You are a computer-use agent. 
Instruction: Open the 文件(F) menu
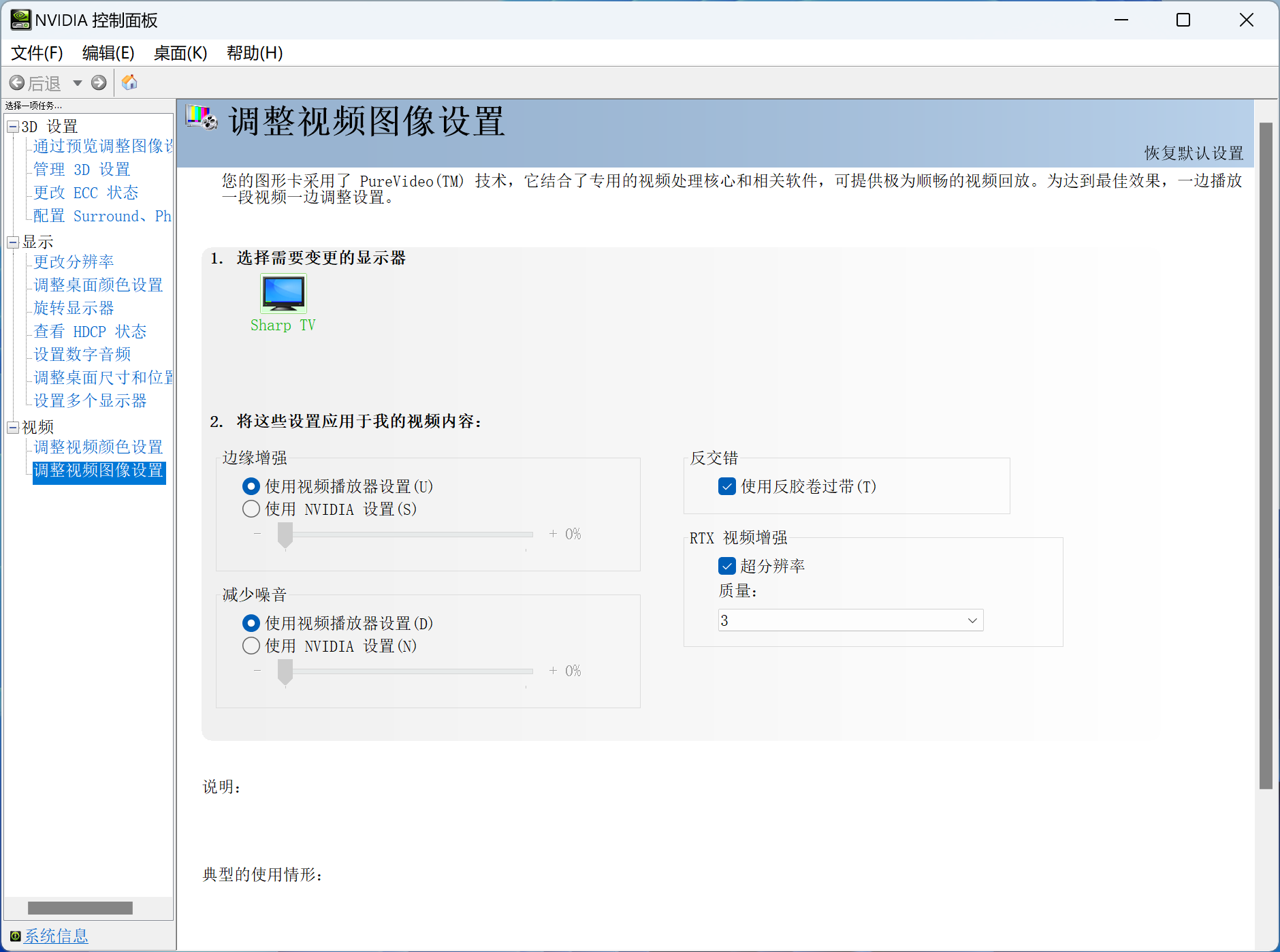pos(37,53)
